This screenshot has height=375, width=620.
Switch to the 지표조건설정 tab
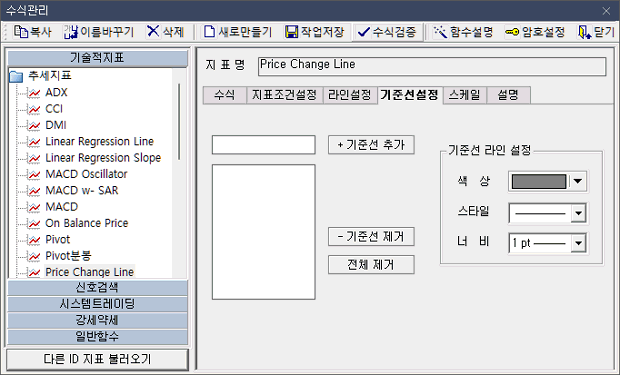click(x=285, y=95)
